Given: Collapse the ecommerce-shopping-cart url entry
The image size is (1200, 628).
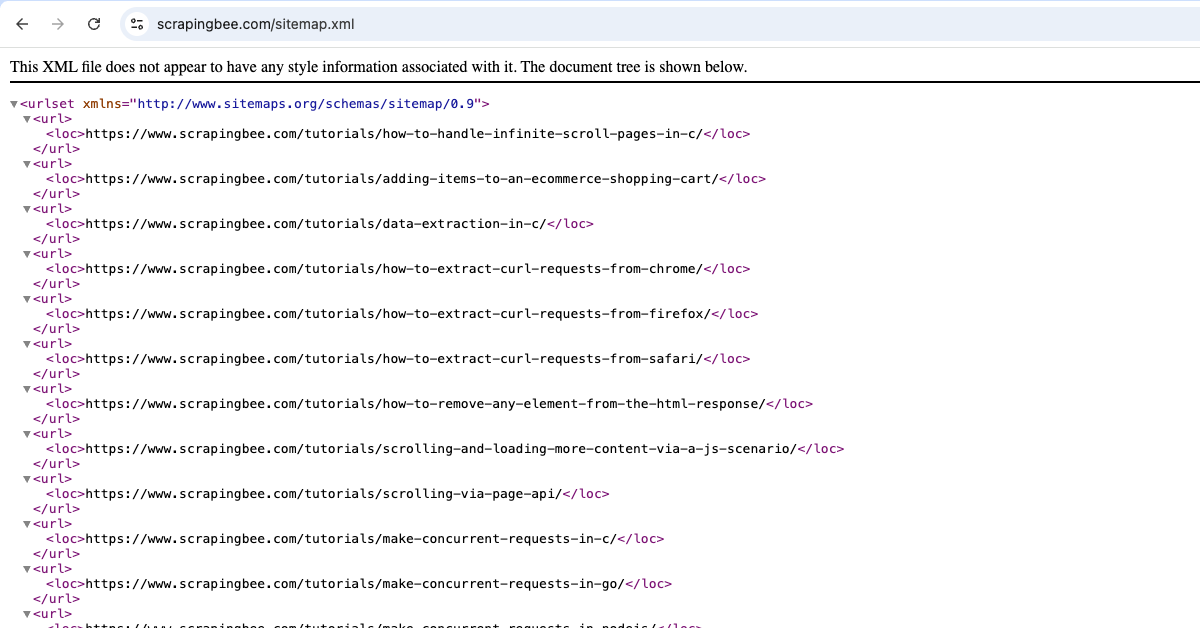Looking at the screenshot, I should pos(27,163).
